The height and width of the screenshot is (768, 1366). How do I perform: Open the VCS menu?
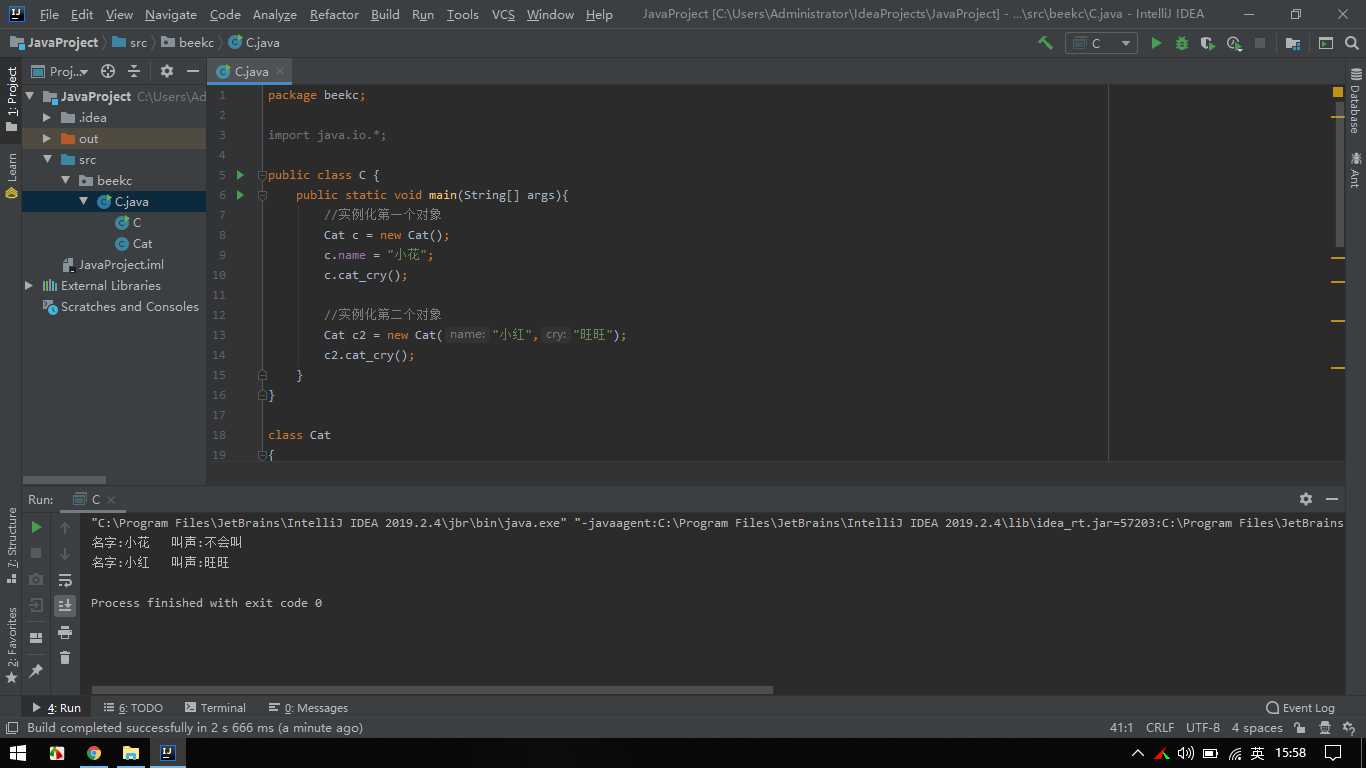[503, 15]
